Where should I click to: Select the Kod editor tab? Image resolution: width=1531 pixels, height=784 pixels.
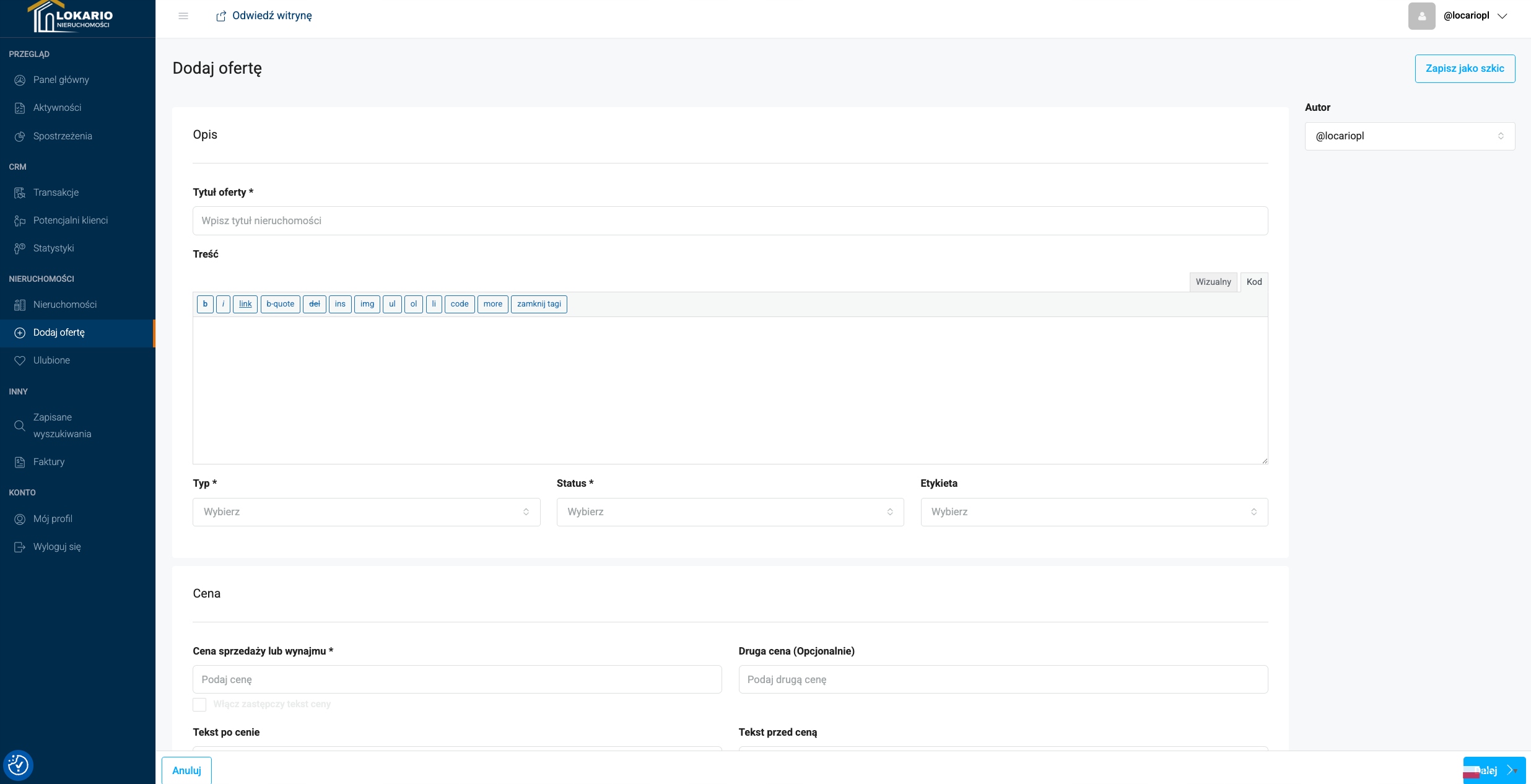tap(1254, 282)
